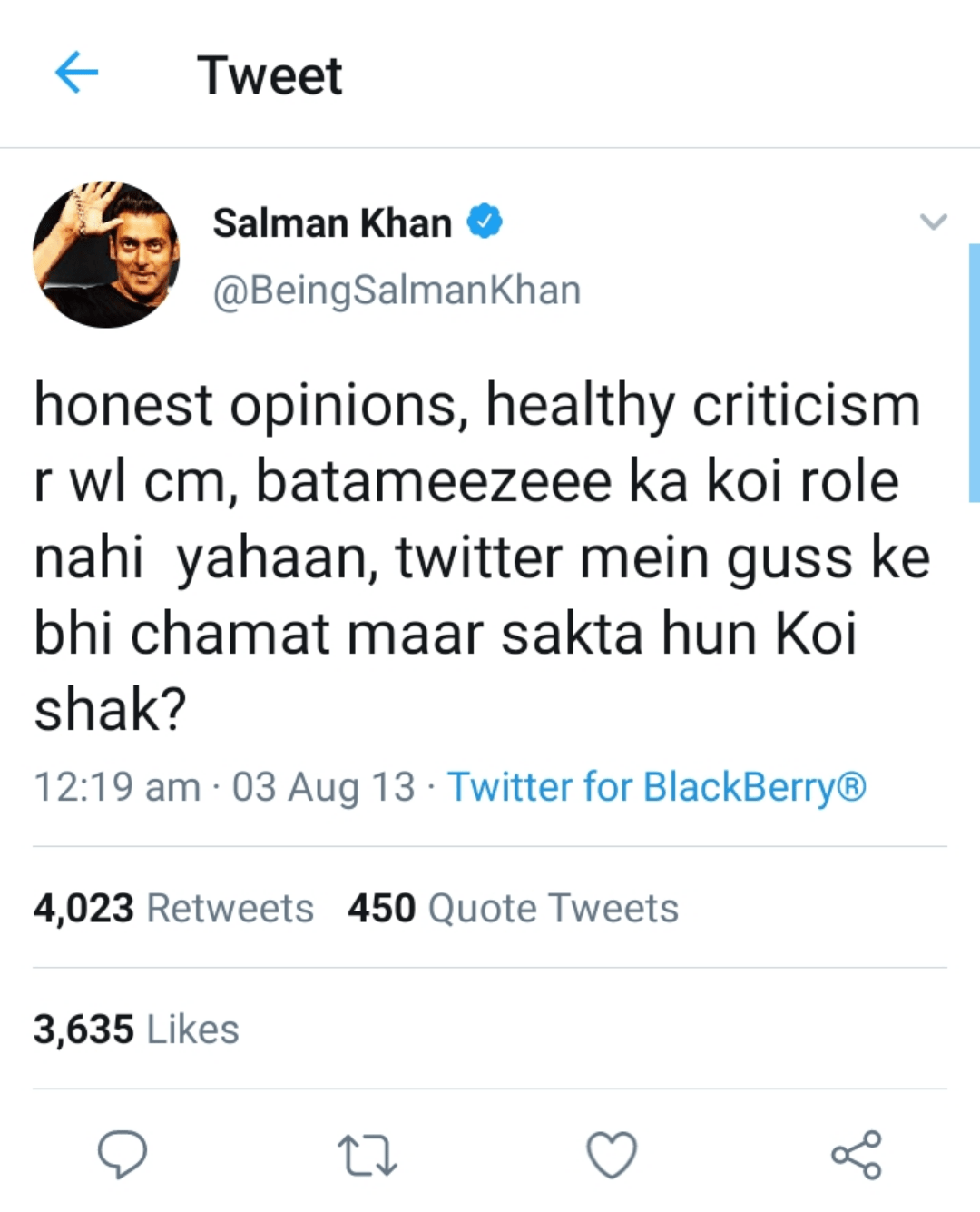Viewport: 980px width, 1212px height.
Task: Open Salman Khan's profile picture
Action: pos(106,254)
